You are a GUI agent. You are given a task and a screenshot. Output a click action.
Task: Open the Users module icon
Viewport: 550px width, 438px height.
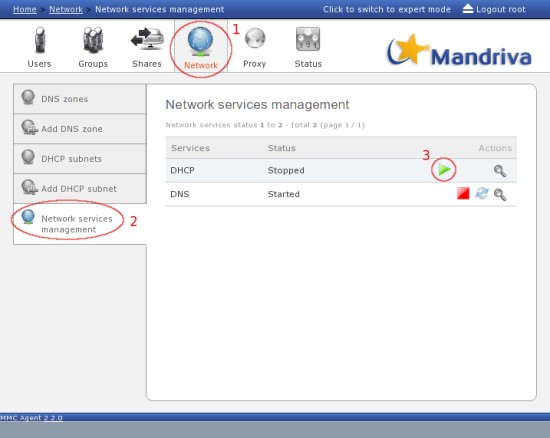40,39
